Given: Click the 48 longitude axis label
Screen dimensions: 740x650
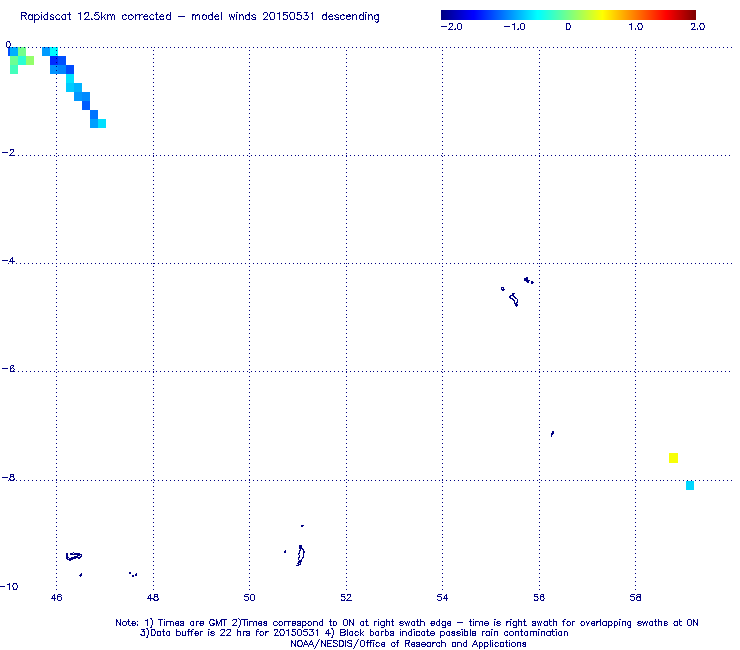Looking at the screenshot, I should pos(153,598).
